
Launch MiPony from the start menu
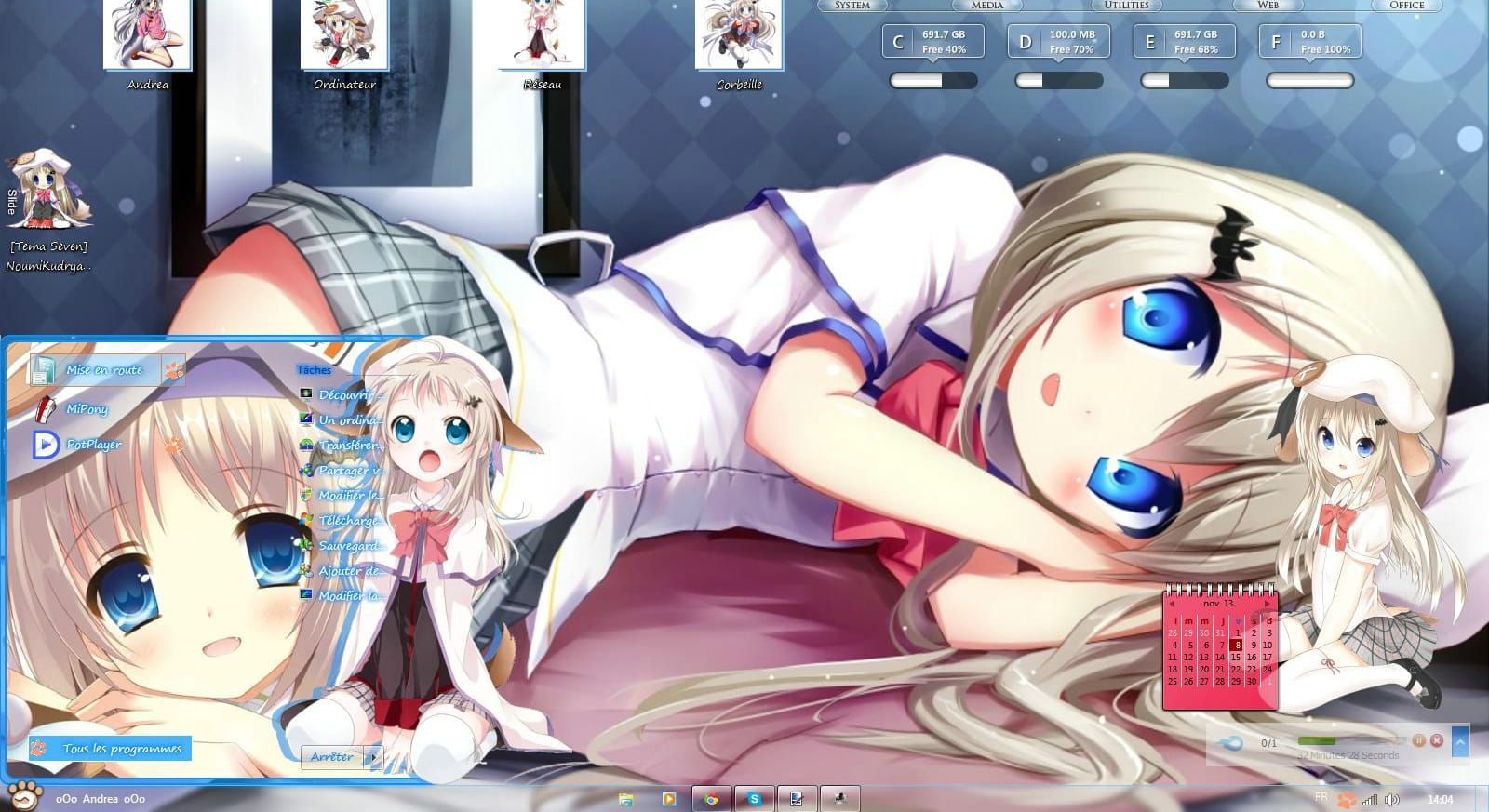(x=86, y=408)
